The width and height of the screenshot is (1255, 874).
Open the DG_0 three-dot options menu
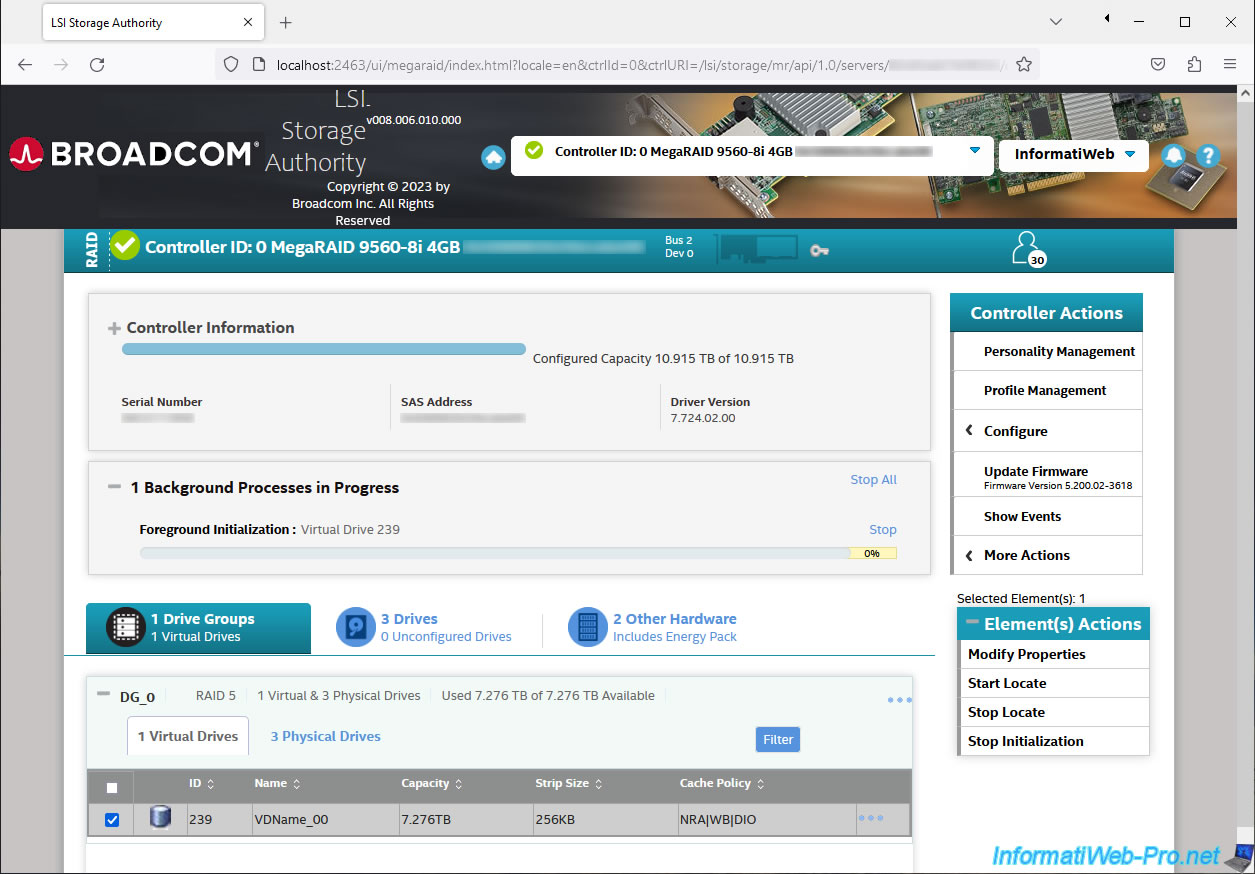tap(899, 700)
